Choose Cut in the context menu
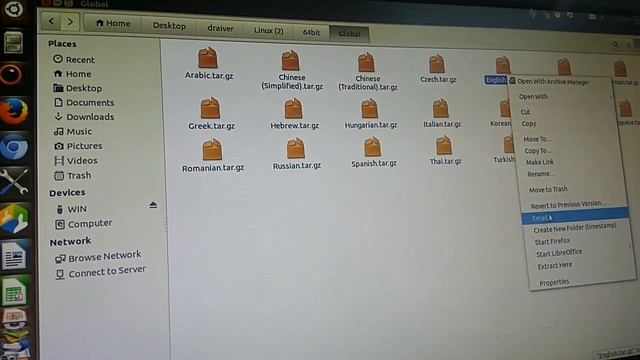640x360 pixels. 525,112
